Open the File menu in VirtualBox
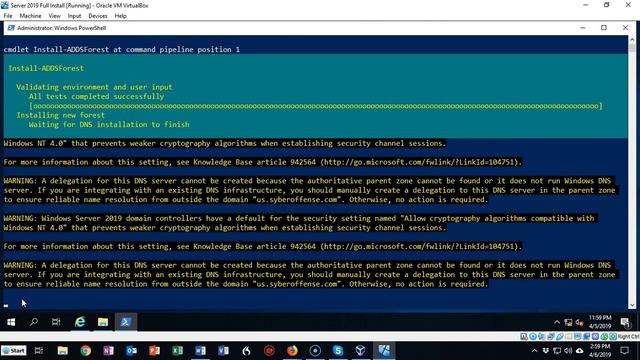Viewport: 640px width, 360px height. click(8, 16)
